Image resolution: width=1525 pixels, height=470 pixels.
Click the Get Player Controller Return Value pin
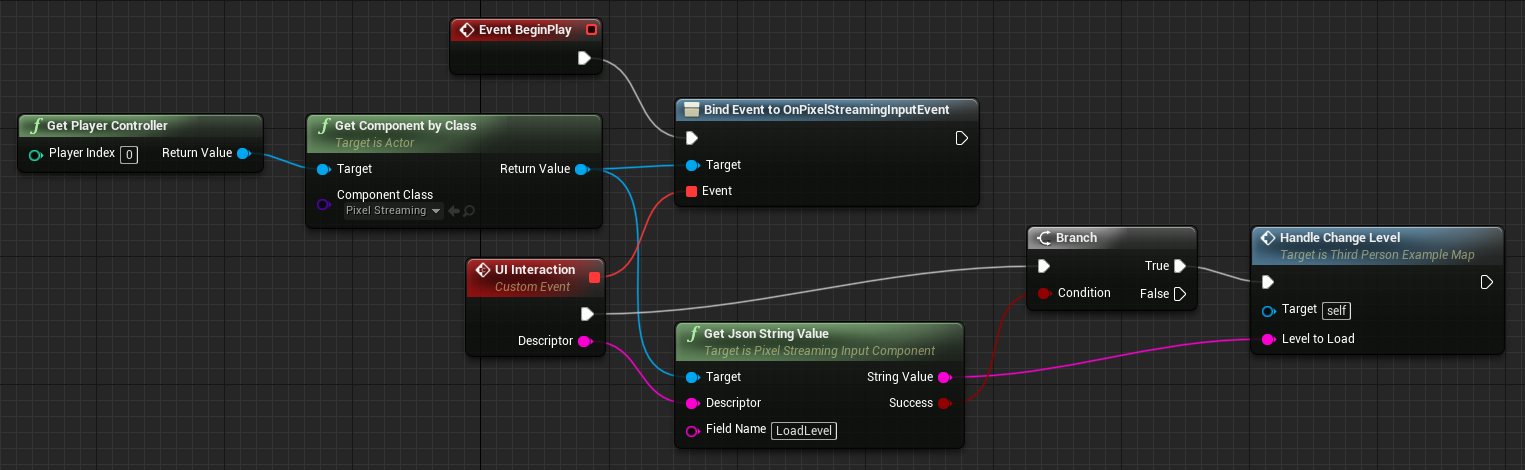coord(243,153)
